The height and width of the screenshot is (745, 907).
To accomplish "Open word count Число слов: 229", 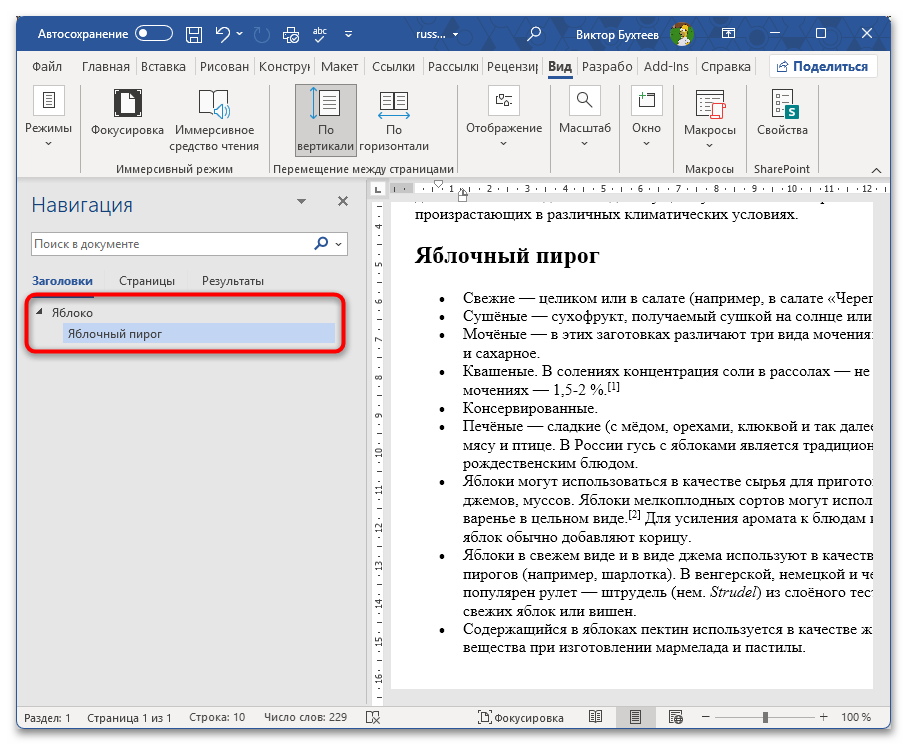I will [x=305, y=718].
